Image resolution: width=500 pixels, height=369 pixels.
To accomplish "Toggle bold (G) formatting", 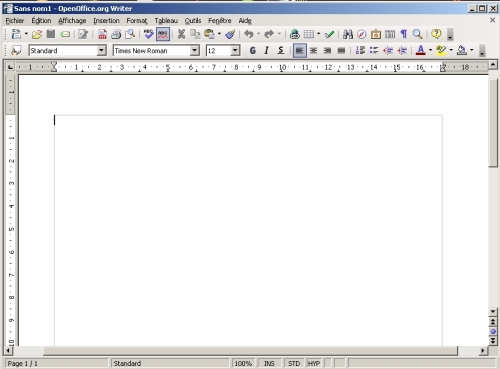I will point(253,51).
